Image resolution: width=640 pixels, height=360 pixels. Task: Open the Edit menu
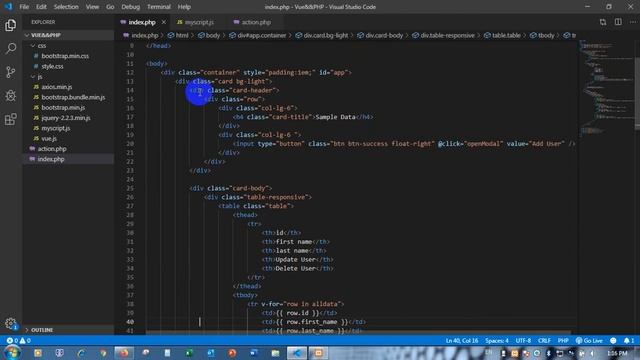coord(41,7)
